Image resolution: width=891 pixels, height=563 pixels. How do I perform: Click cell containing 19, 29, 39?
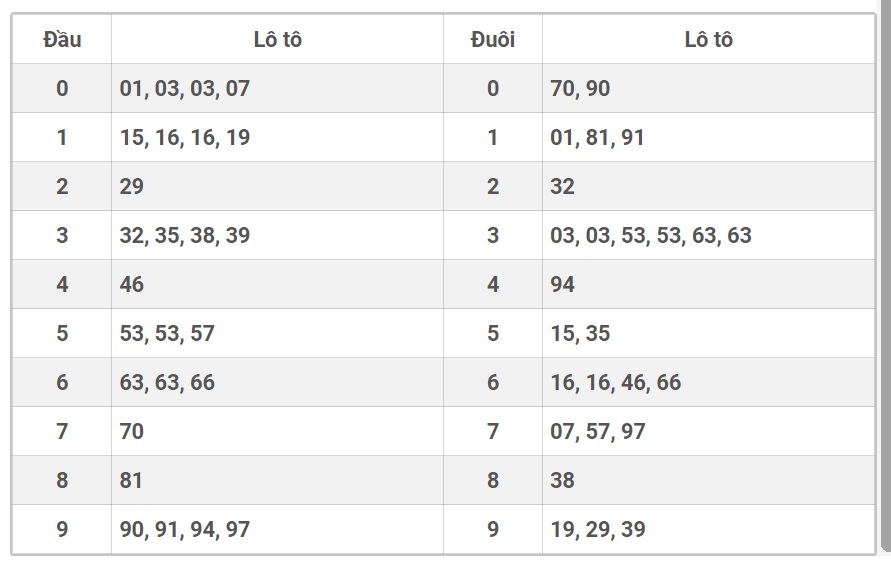pyautogui.click(x=709, y=529)
